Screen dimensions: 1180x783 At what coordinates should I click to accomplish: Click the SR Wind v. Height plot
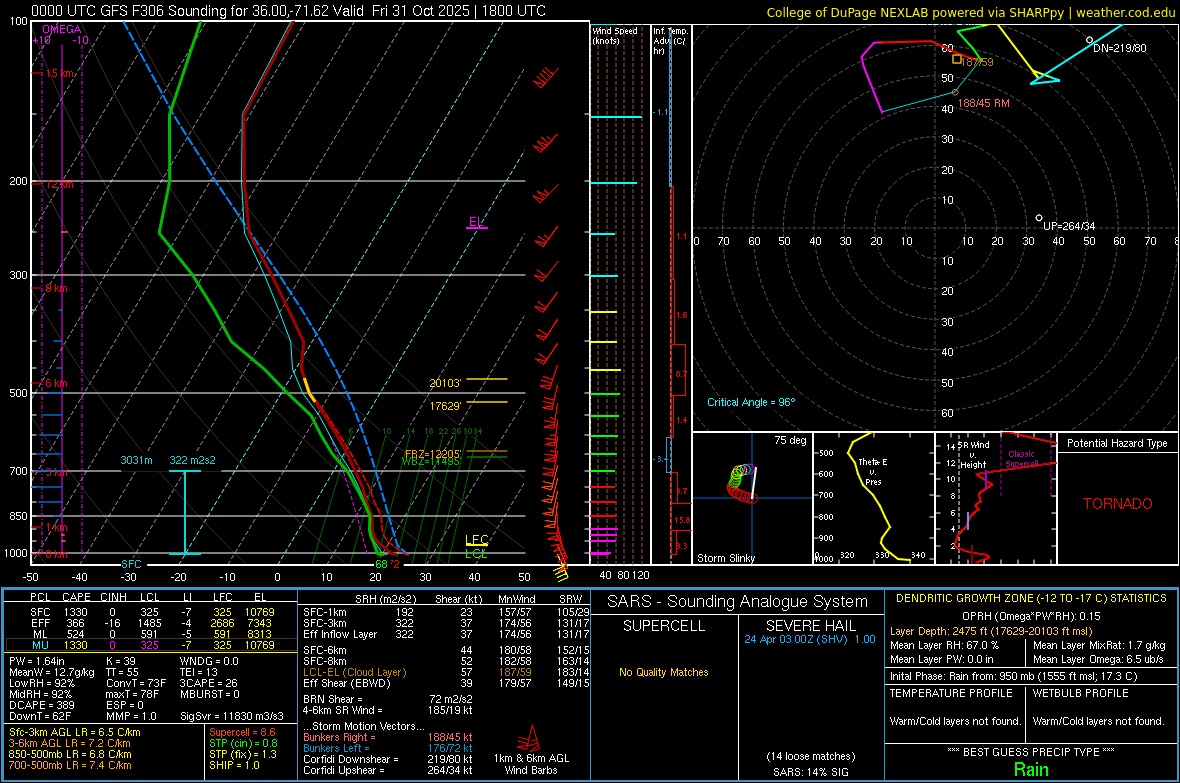tap(994, 499)
